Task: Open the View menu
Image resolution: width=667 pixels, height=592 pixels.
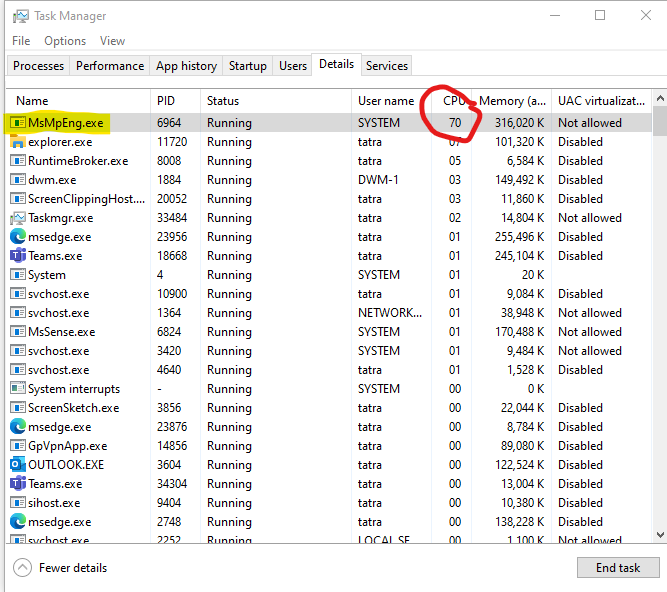Action: 112,41
